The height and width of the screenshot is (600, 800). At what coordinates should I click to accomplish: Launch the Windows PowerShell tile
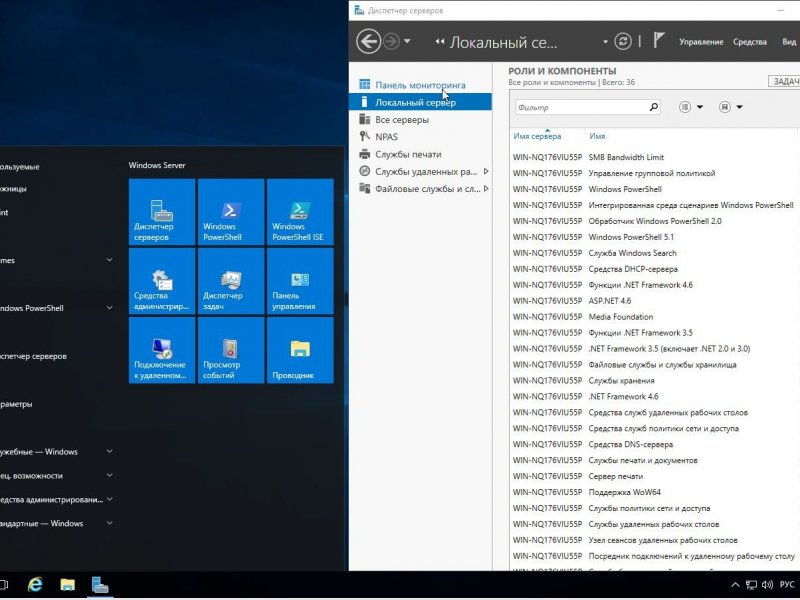pos(231,212)
